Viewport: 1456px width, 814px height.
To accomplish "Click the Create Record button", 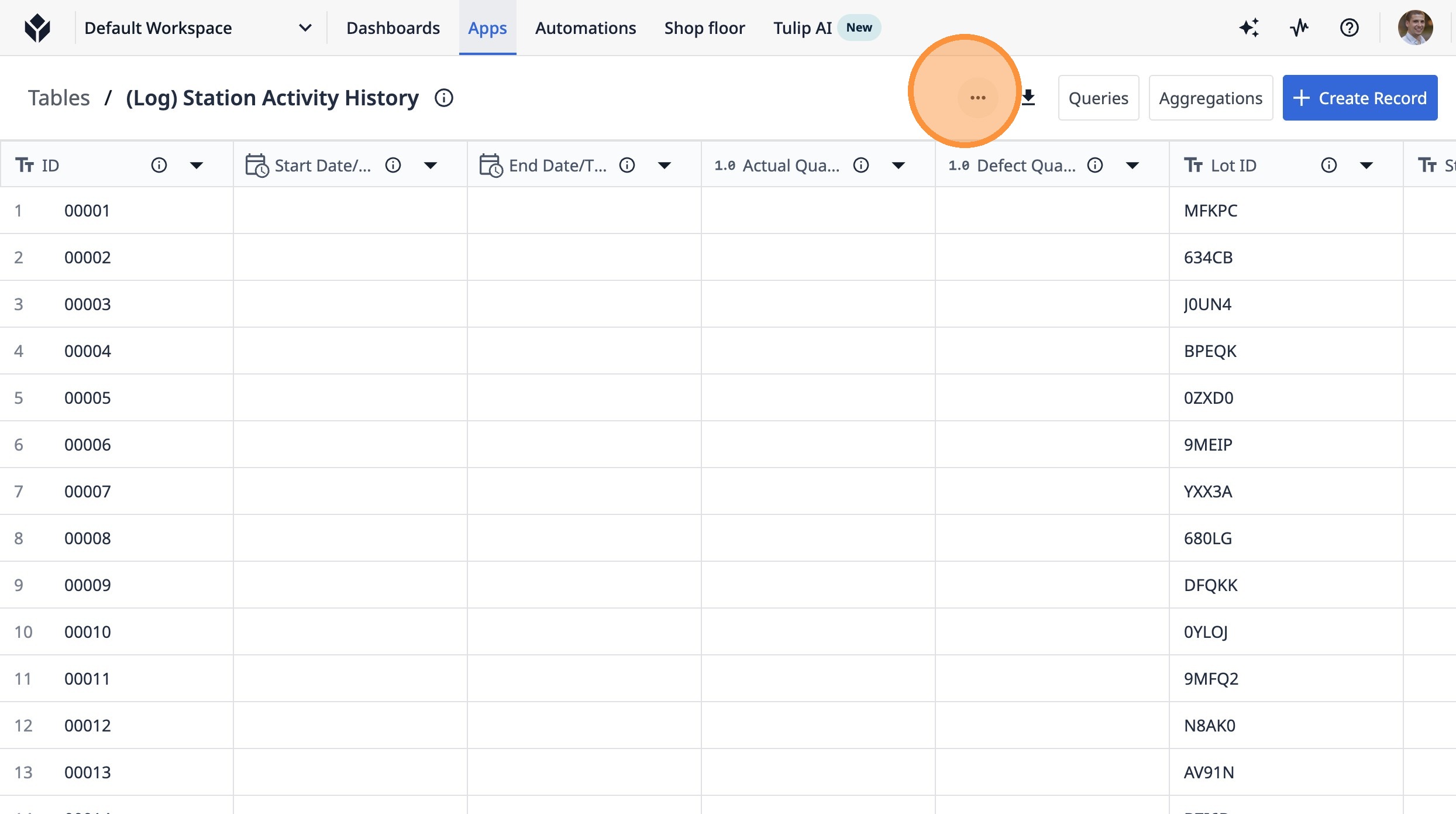I will (x=1359, y=98).
